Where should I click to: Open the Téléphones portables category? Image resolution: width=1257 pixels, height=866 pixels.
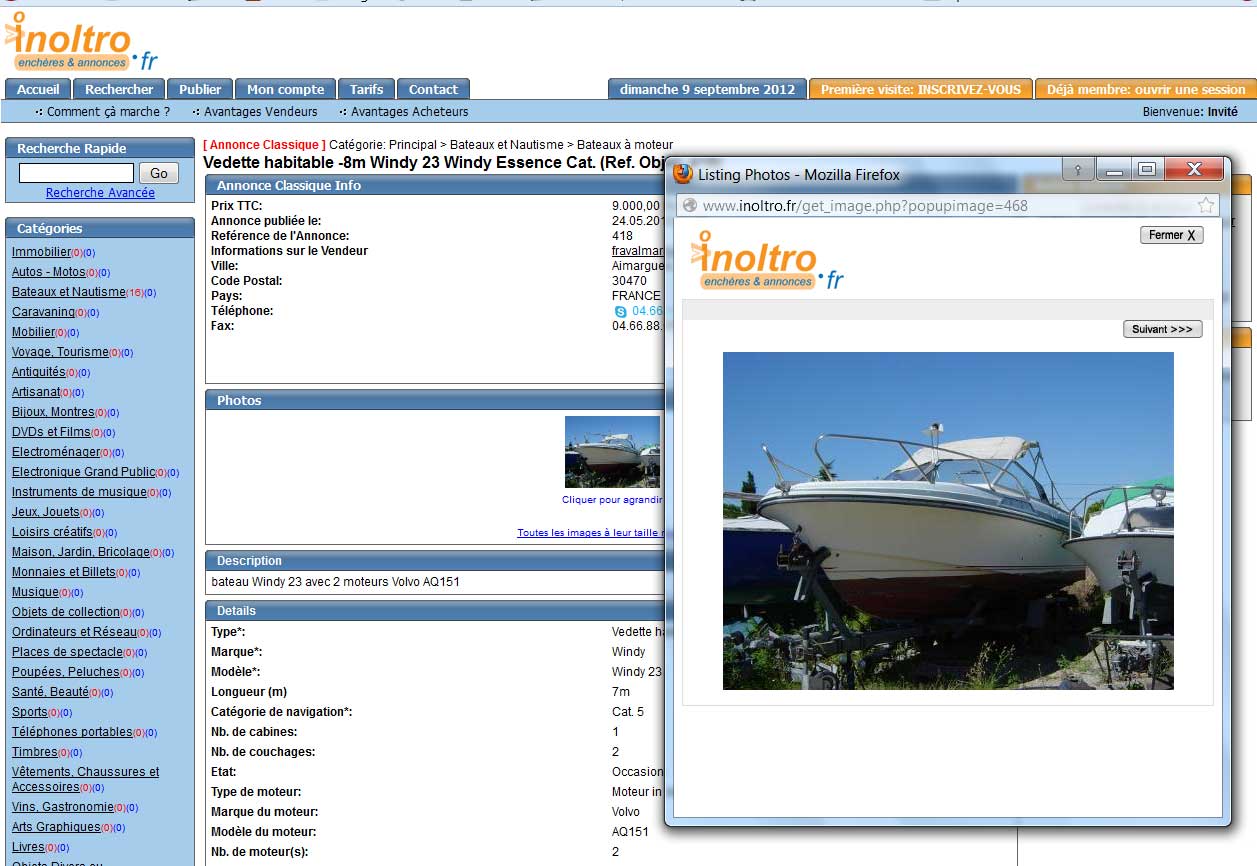72,732
